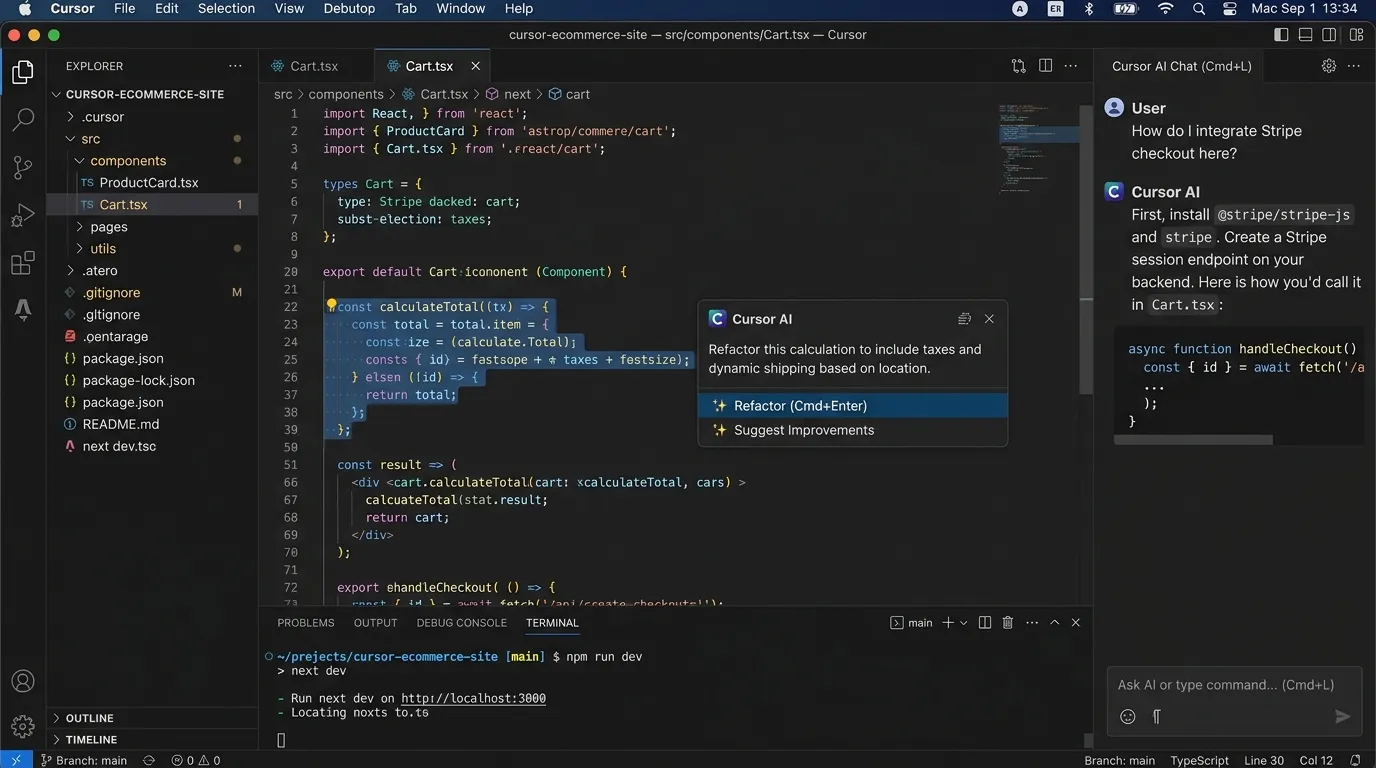Open editor more actions ellipsis
The image size is (1376, 768).
1071,66
